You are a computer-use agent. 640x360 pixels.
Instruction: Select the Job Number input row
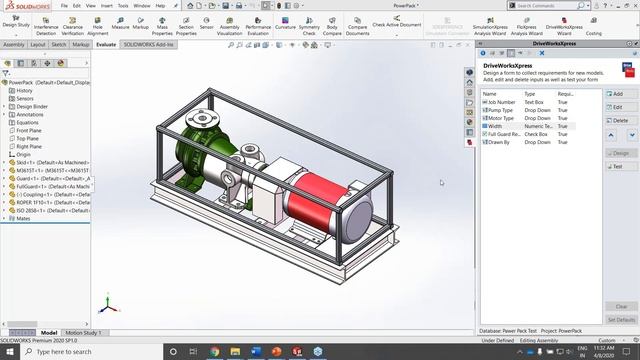click(x=528, y=102)
